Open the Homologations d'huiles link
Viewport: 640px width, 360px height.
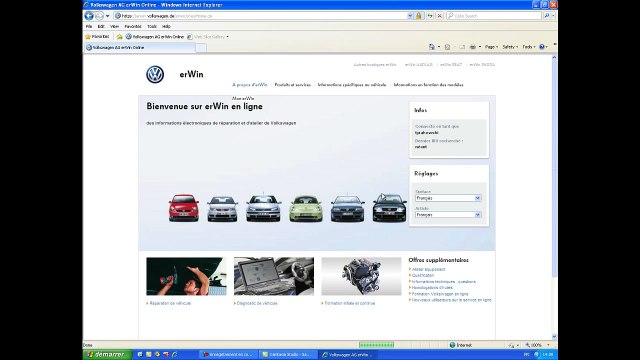tap(432, 288)
